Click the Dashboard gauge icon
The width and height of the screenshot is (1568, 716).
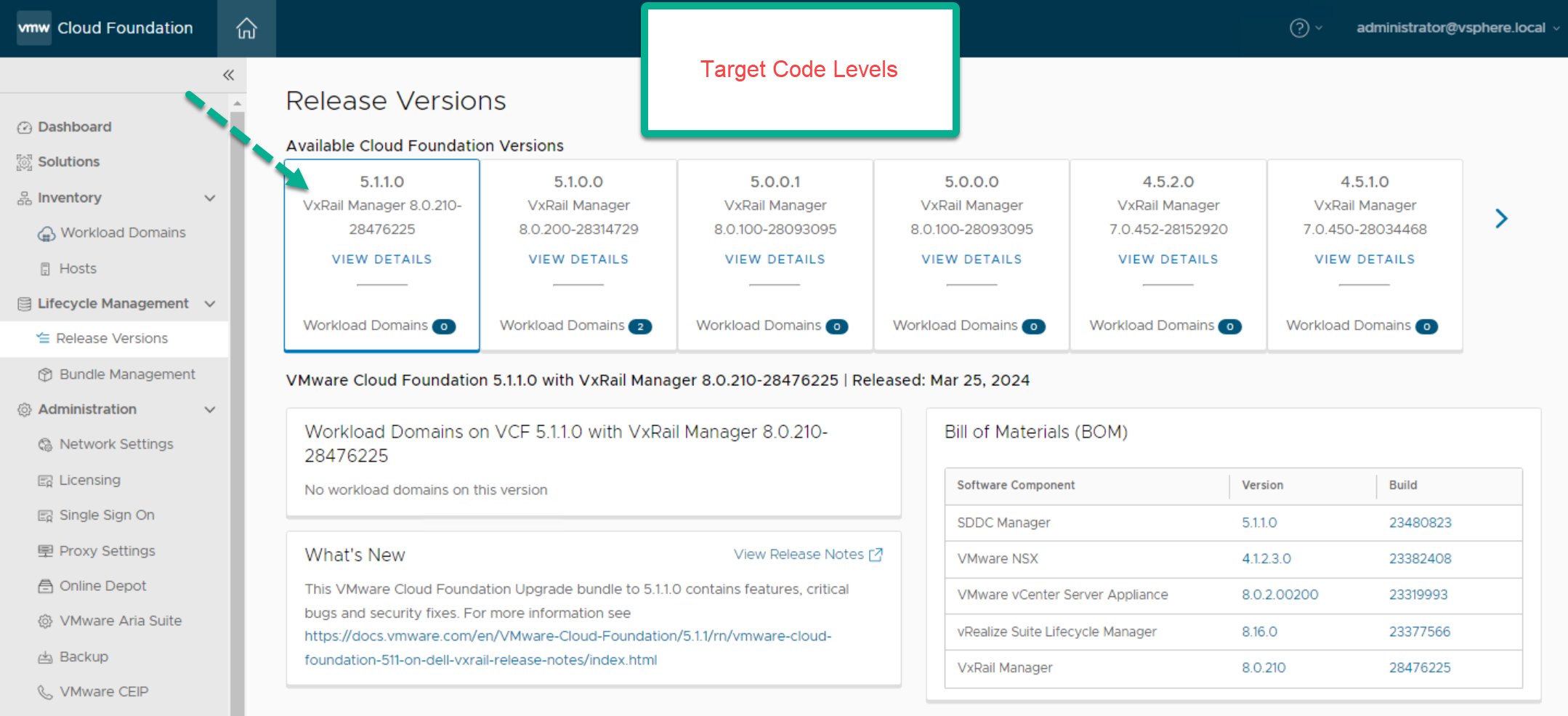(25, 127)
